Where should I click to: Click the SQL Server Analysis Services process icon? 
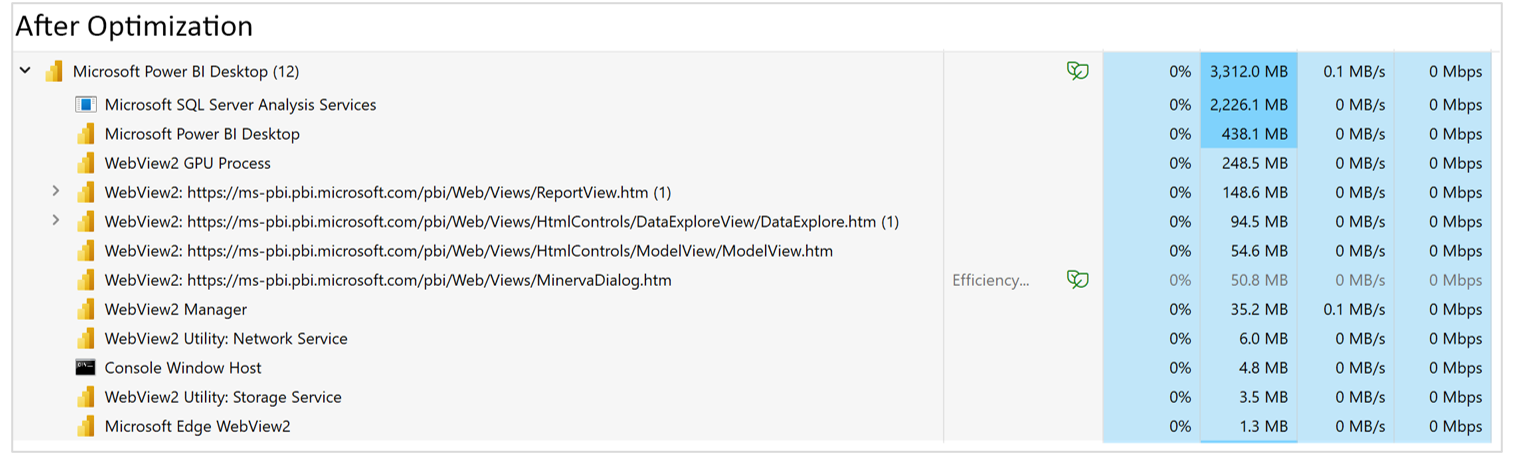[x=86, y=104]
